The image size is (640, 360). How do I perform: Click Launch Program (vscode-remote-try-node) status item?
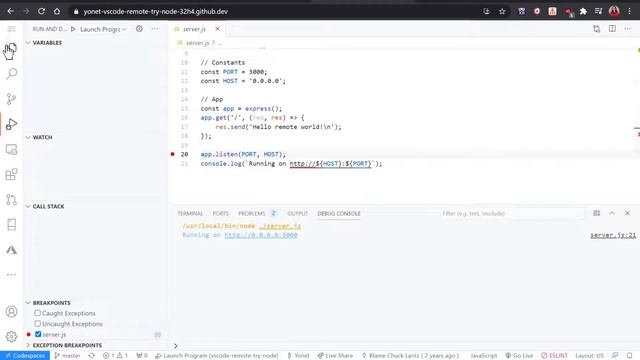[x=217, y=356]
